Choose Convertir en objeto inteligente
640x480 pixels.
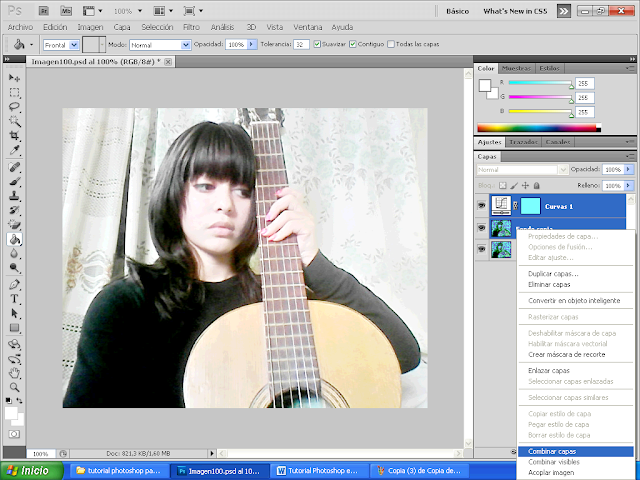click(x=574, y=301)
